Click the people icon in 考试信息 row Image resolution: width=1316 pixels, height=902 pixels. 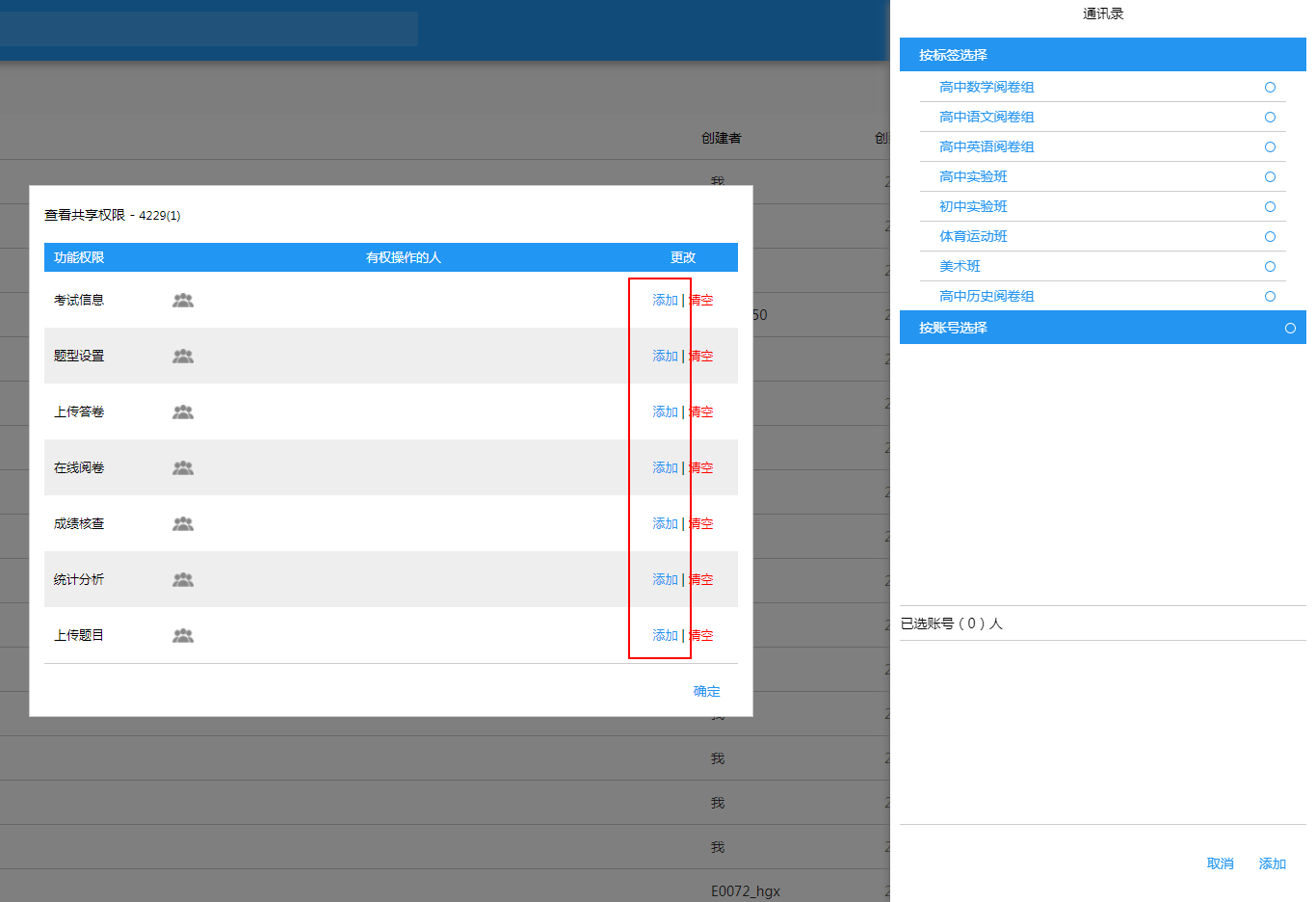(183, 301)
